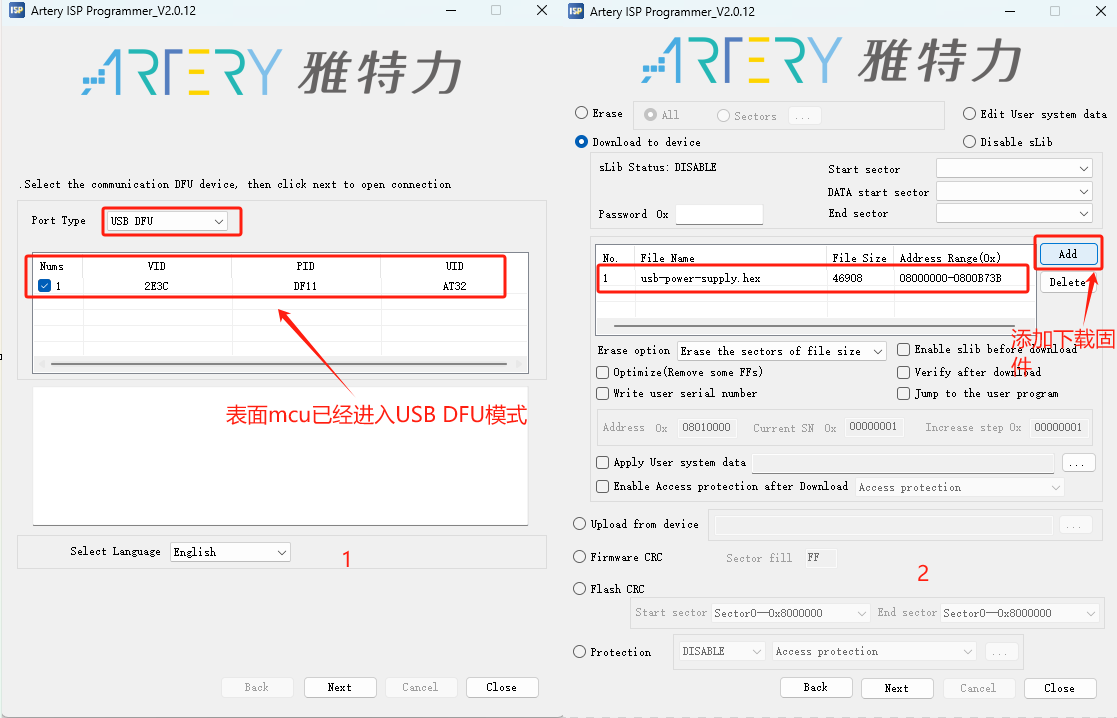Open the DATA start sector dropdown
1117x718 pixels.
1014,192
